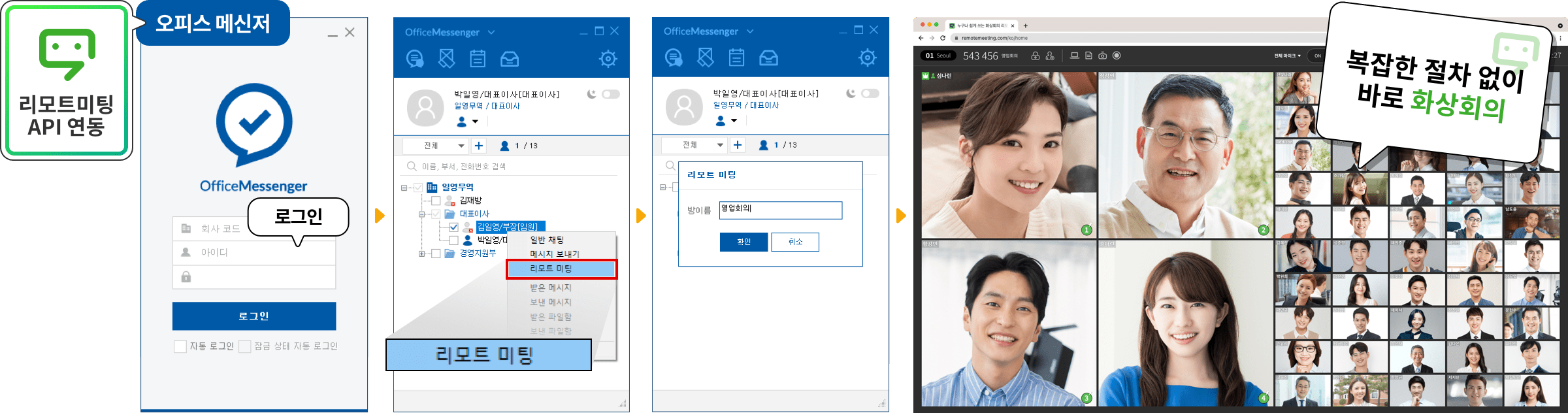Start recording with the circular record icon
The width and height of the screenshot is (1568, 413).
point(1117,56)
